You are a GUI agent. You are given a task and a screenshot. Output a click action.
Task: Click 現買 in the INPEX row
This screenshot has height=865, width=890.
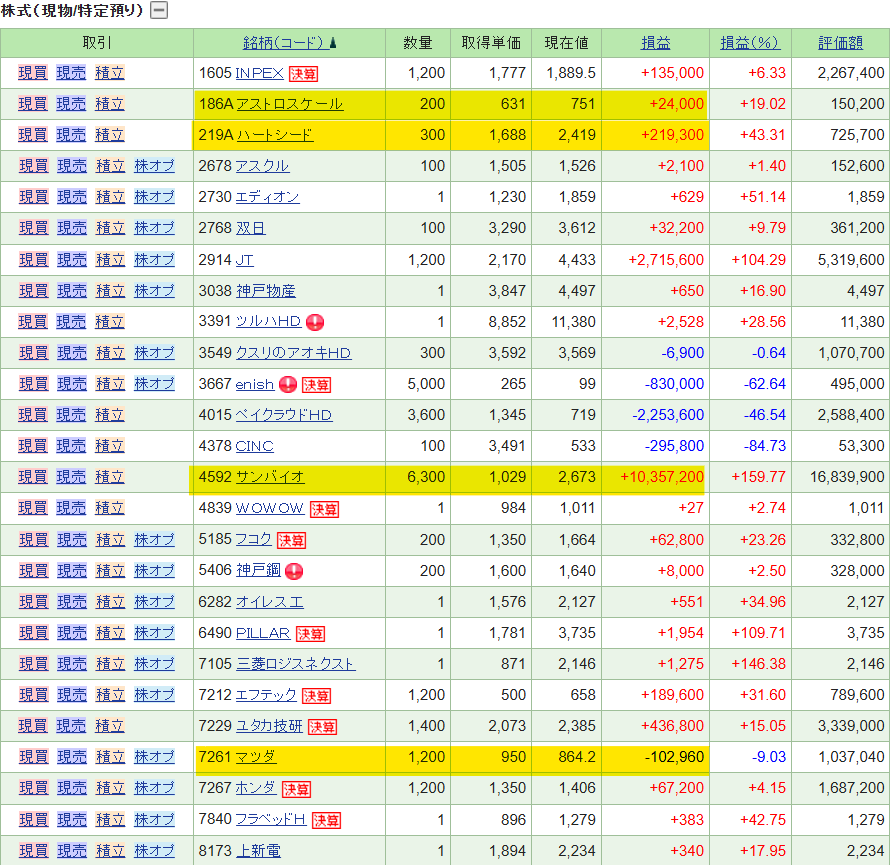tap(32, 73)
